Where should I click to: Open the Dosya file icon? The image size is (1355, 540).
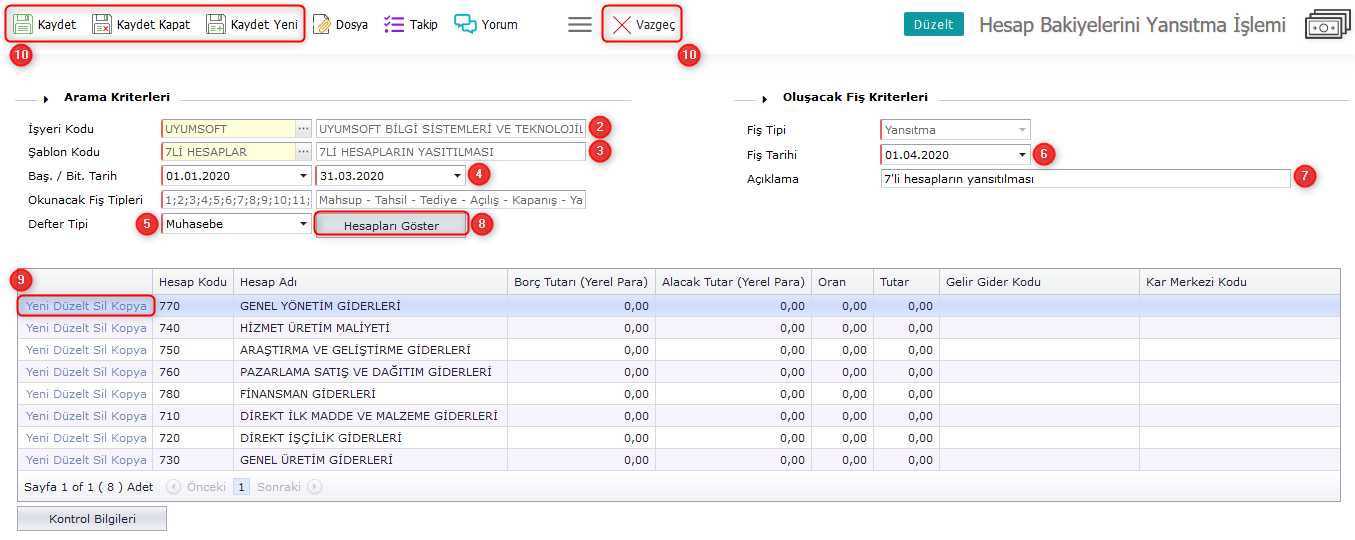pos(322,24)
